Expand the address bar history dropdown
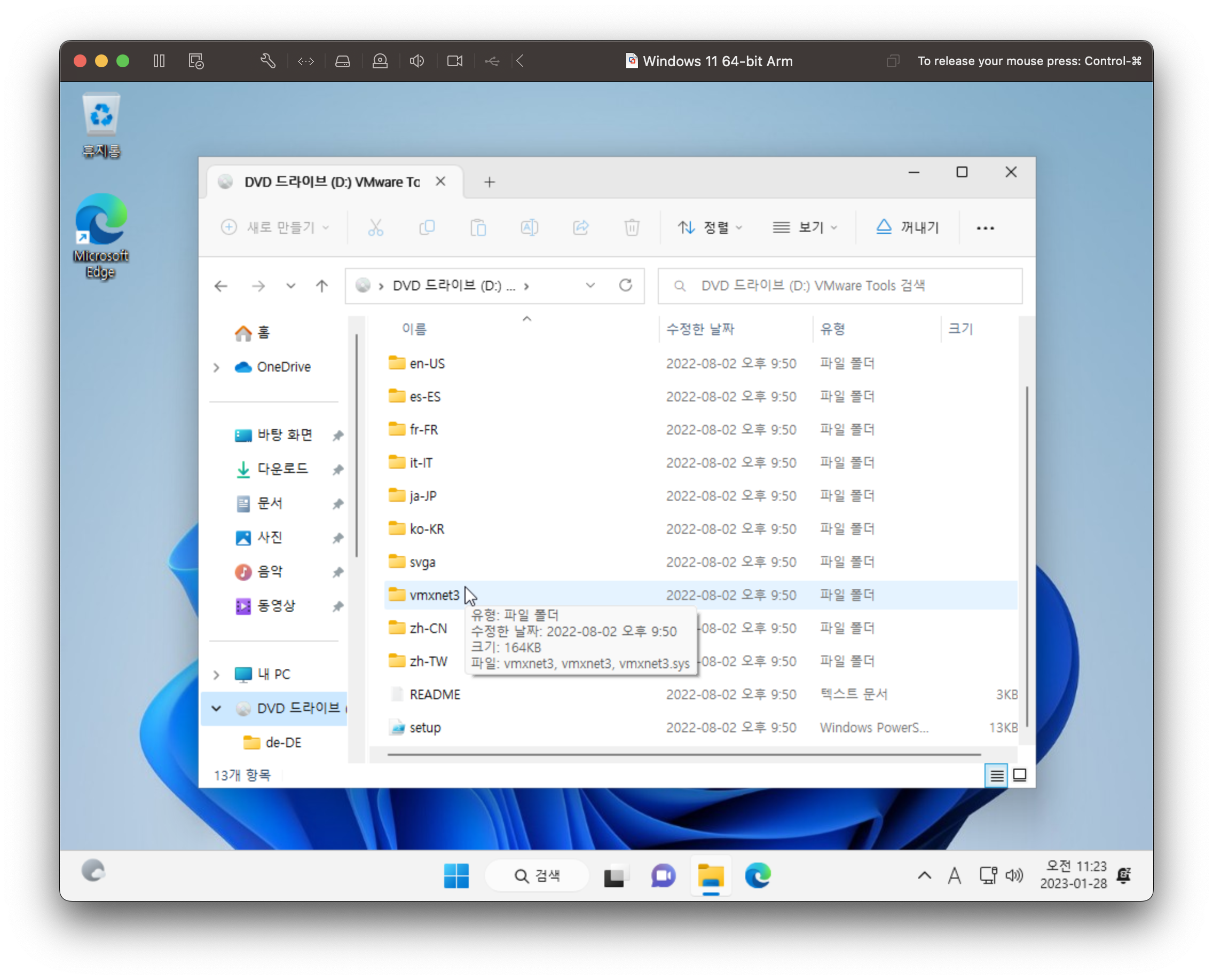 pos(590,286)
